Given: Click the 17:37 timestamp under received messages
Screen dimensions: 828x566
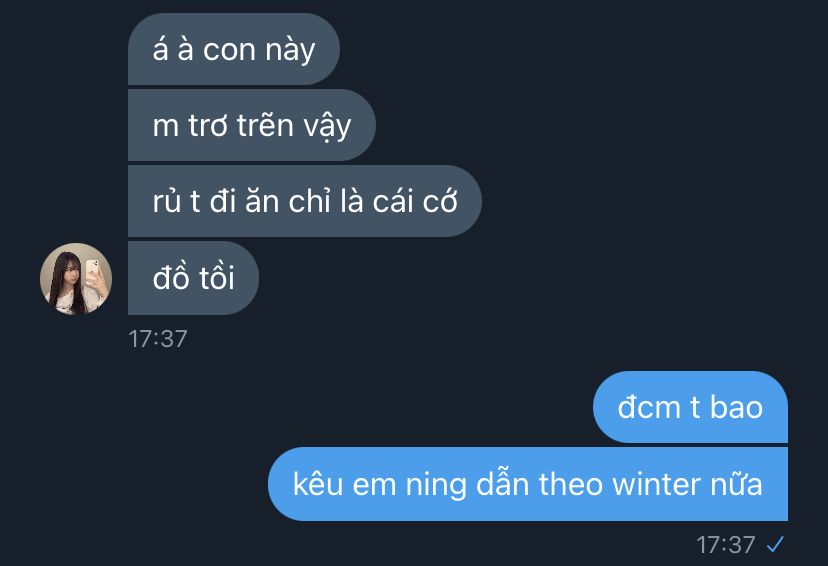Looking at the screenshot, I should pos(158,338).
